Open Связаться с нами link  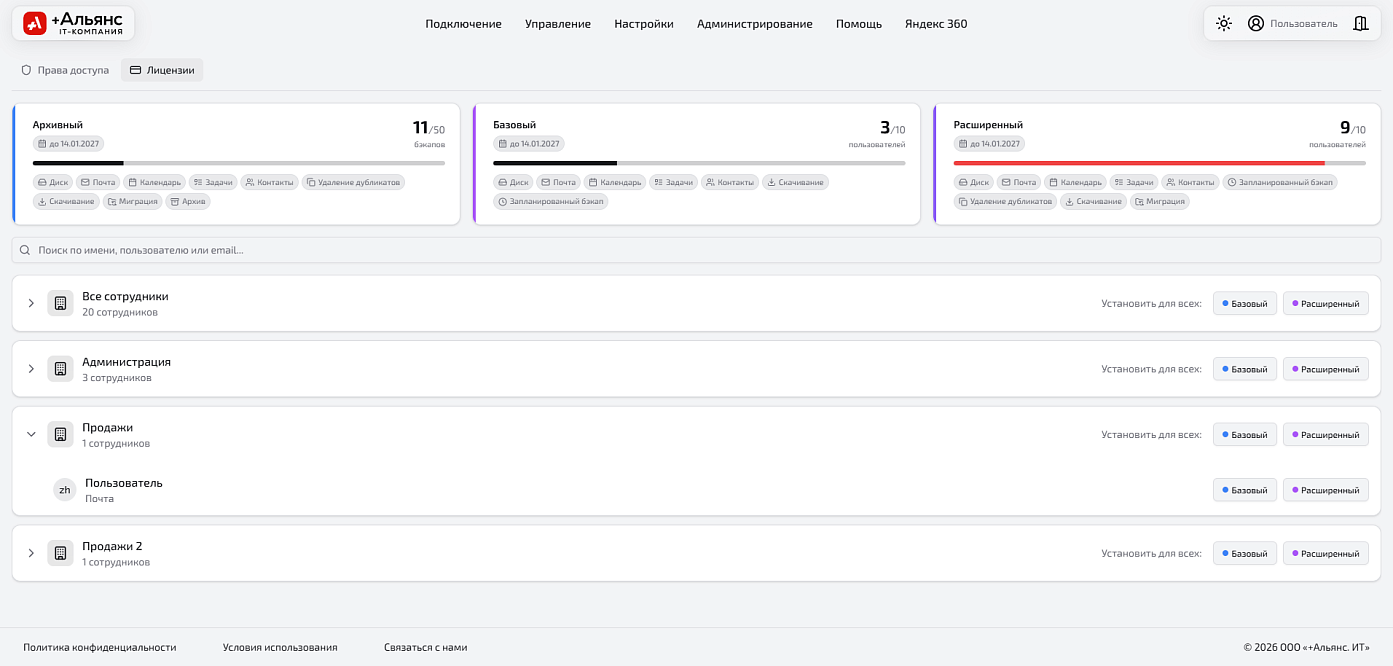tap(425, 647)
